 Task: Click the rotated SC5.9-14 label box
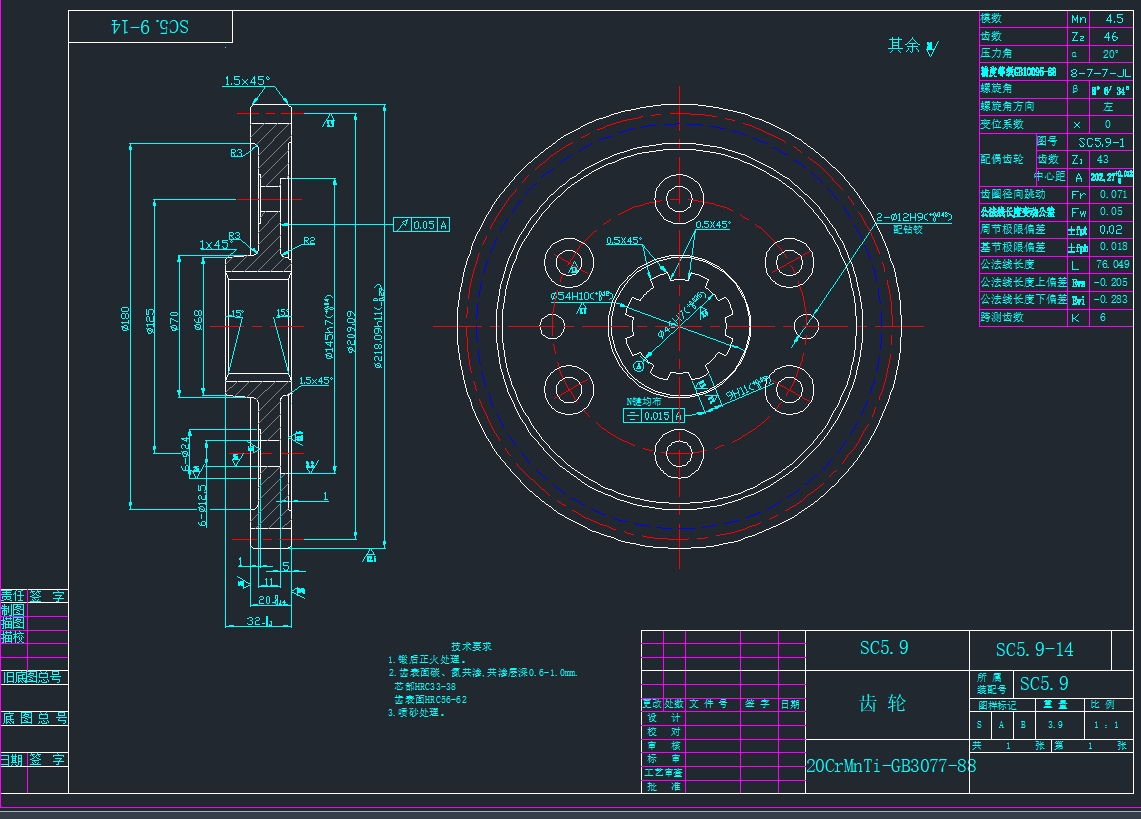point(150,28)
